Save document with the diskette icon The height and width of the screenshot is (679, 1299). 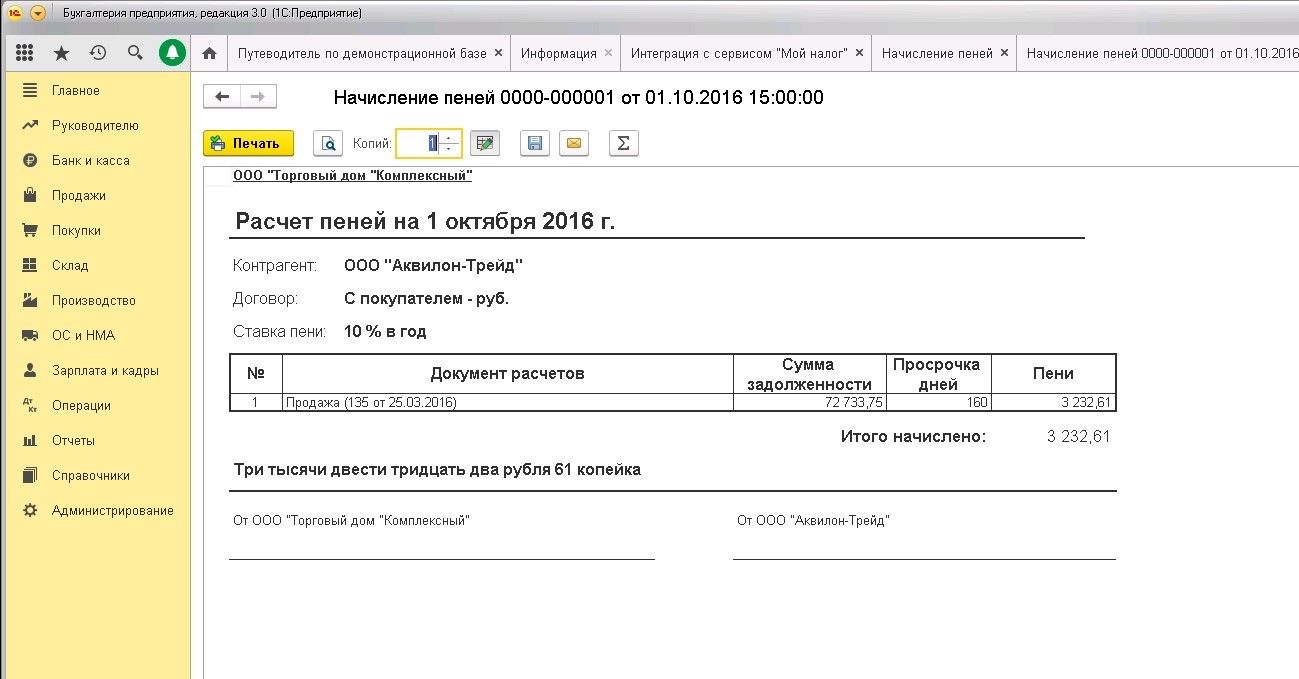click(x=535, y=143)
